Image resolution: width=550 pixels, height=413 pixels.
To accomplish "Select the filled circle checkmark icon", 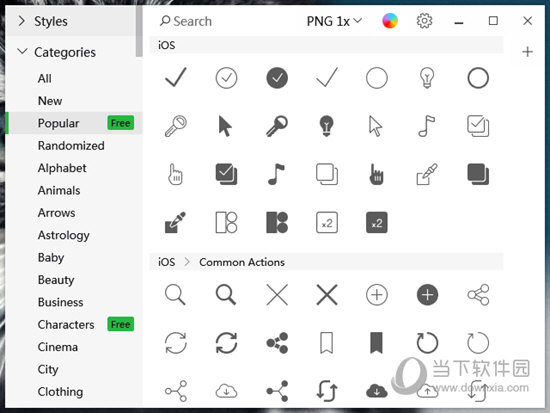I will click(277, 78).
